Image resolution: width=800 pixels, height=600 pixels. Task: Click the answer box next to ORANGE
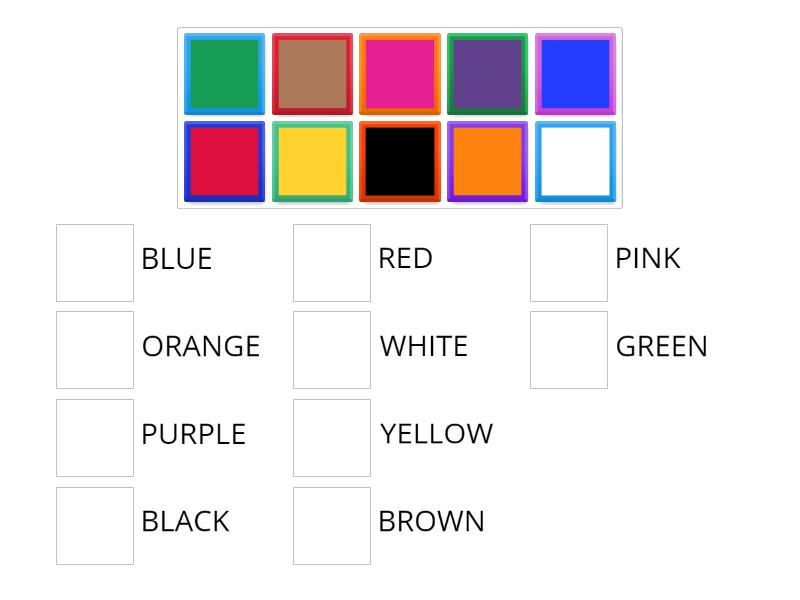pos(96,347)
